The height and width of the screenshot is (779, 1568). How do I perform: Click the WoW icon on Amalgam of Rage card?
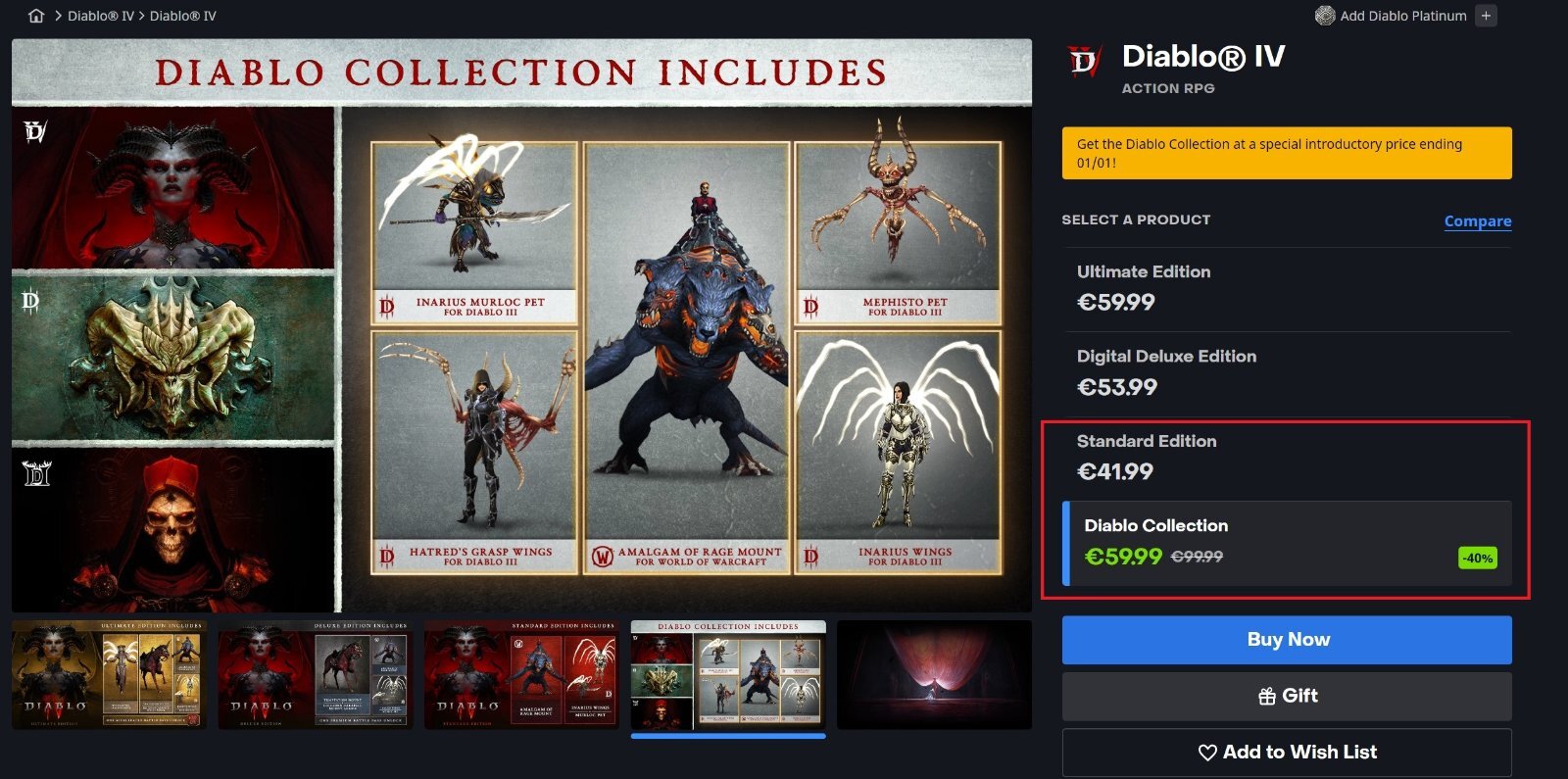(602, 557)
